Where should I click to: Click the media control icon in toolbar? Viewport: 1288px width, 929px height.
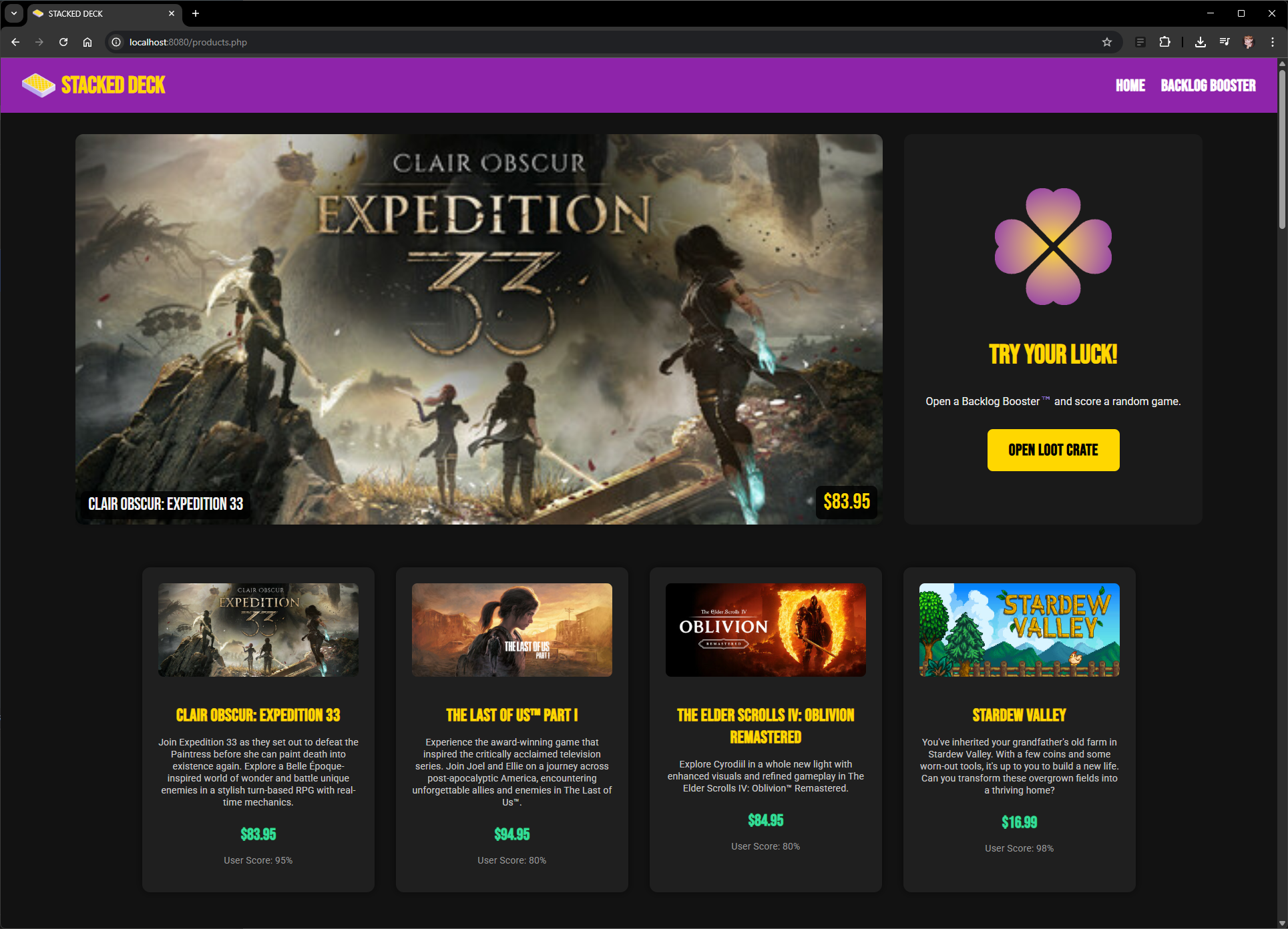click(x=1225, y=42)
